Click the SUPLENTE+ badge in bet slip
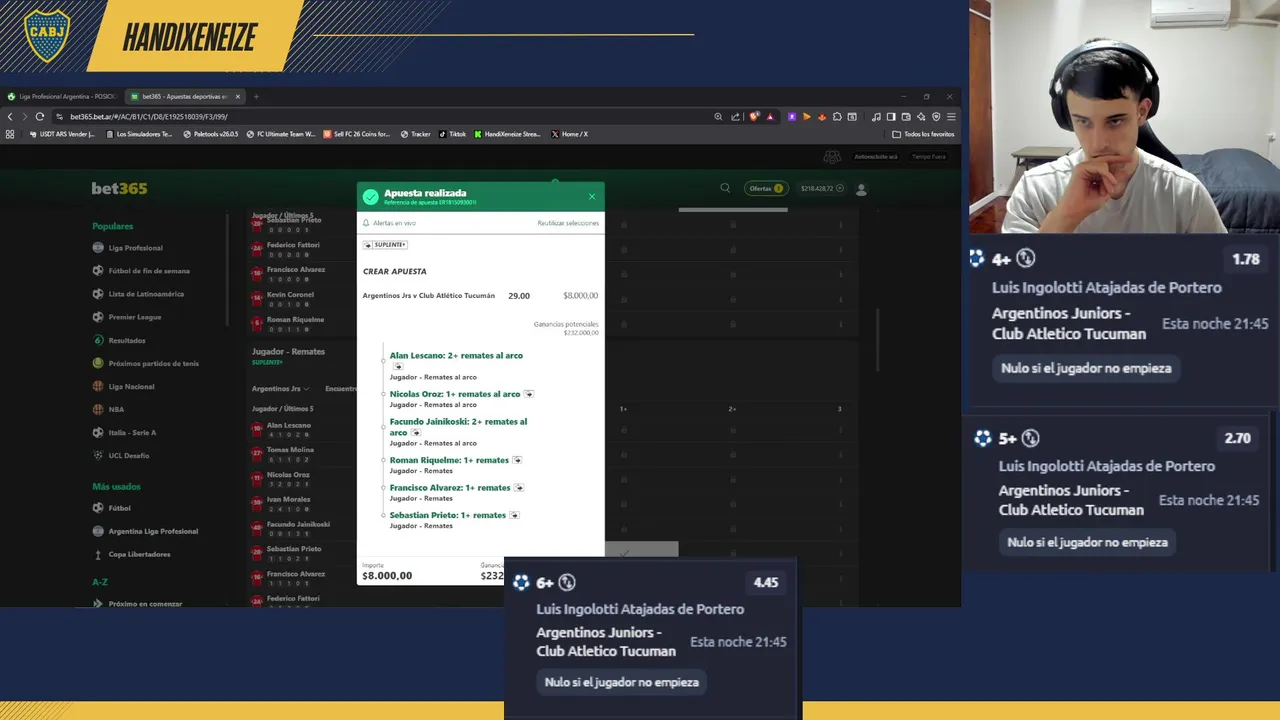Viewport: 1280px width, 720px height. tap(385, 245)
